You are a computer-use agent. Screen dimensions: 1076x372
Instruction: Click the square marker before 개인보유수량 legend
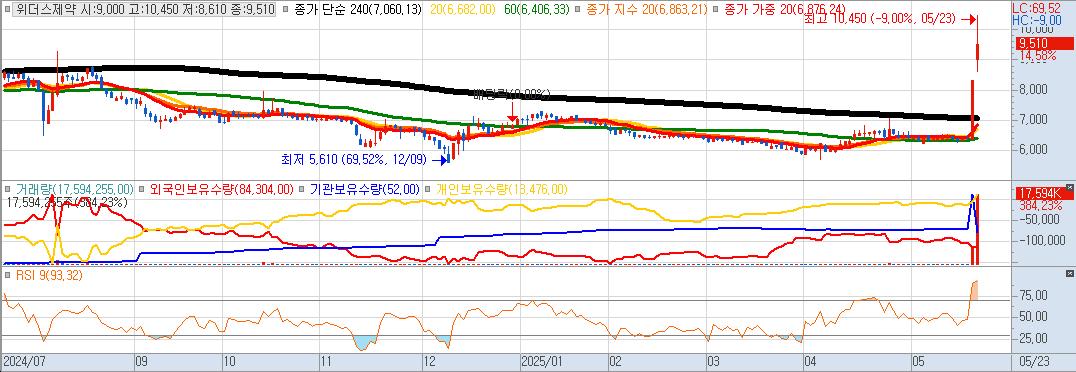[428, 189]
